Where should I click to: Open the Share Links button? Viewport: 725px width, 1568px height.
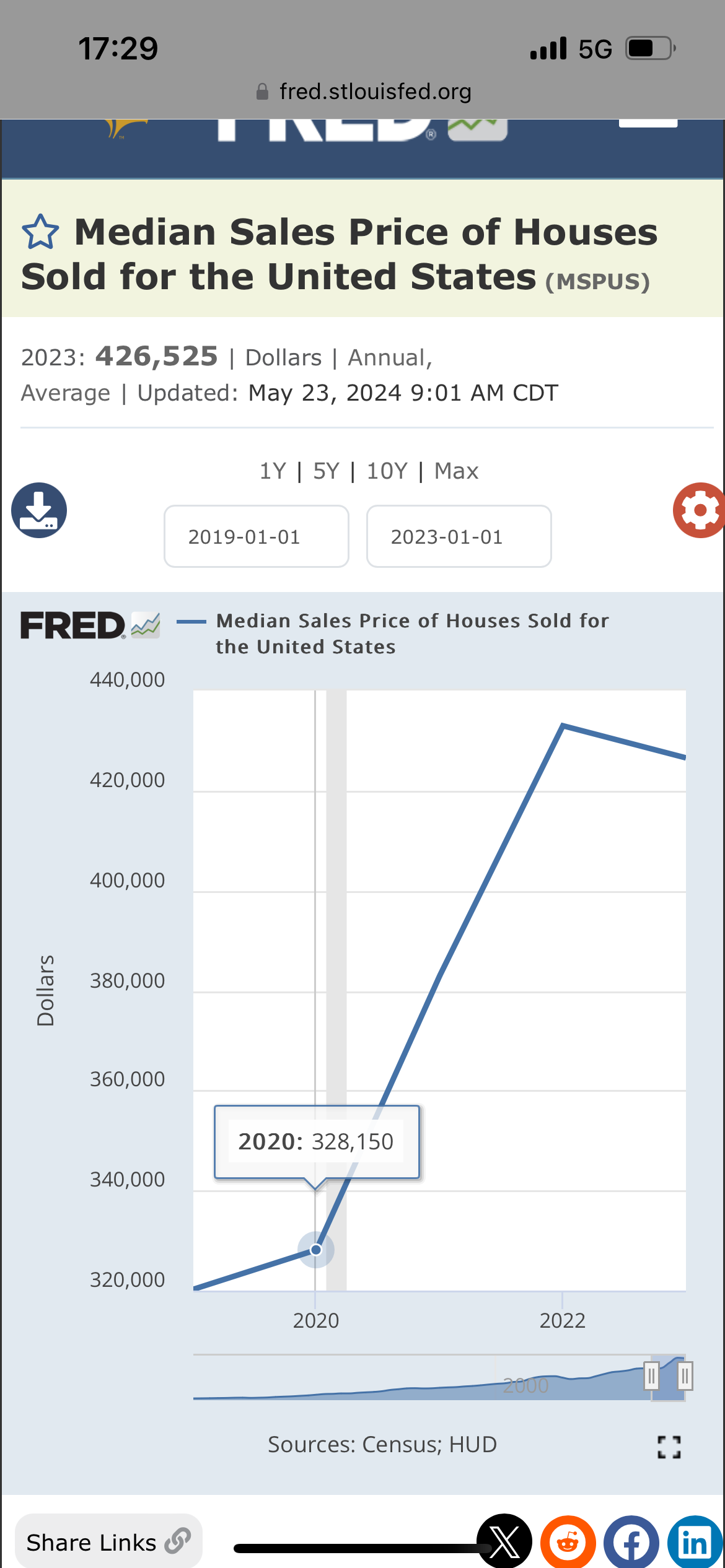108,1542
